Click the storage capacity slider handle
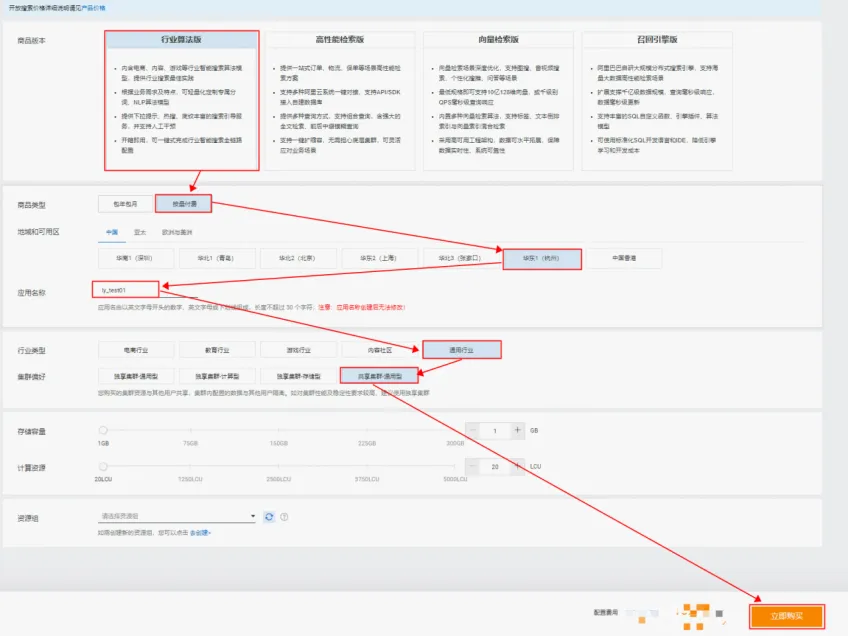Screen dimensions: 848x636 (103, 430)
